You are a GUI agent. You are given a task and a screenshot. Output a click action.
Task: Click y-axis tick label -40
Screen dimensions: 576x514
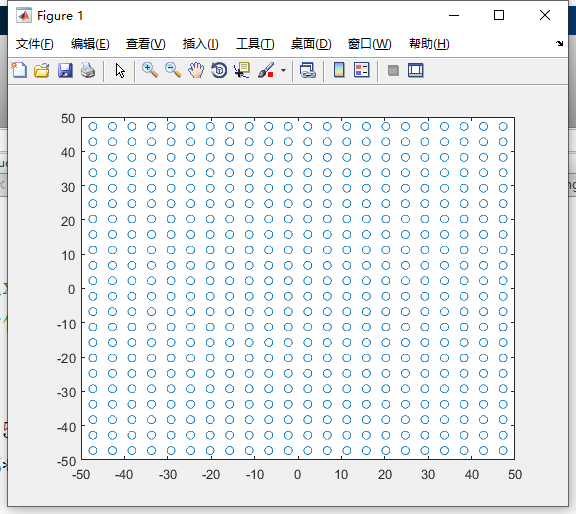click(x=66, y=427)
